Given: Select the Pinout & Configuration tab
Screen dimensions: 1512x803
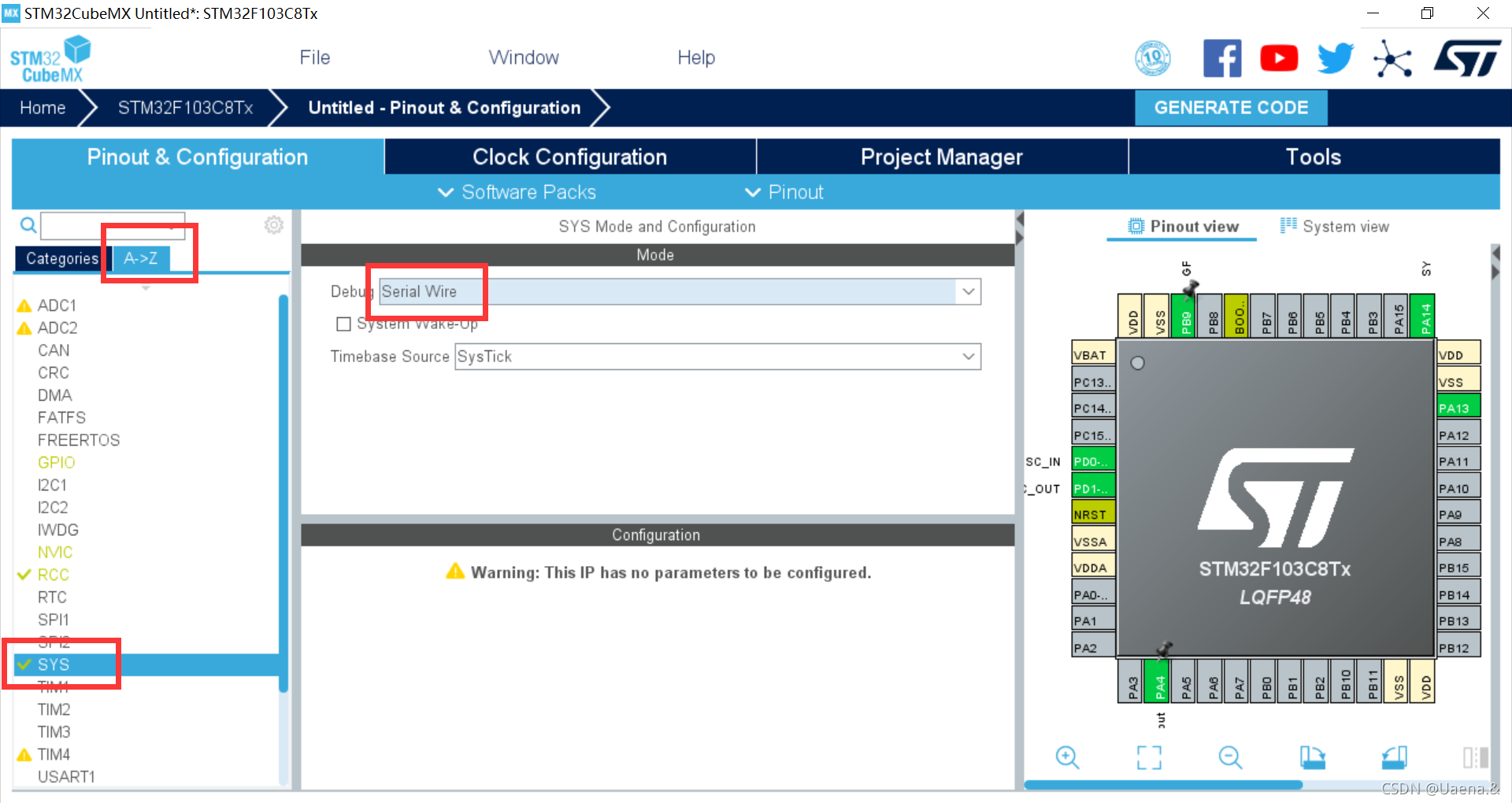Looking at the screenshot, I should click(x=198, y=157).
